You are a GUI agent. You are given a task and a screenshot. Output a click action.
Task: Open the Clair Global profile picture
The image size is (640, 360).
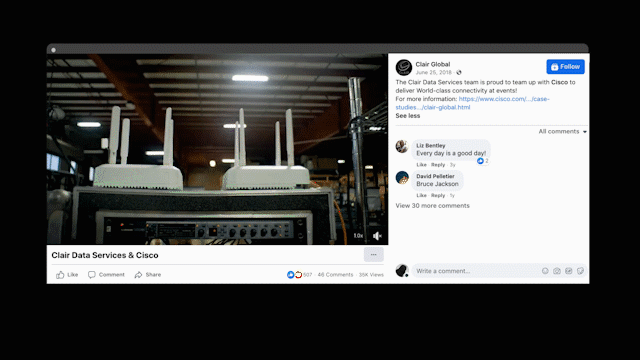(x=404, y=67)
